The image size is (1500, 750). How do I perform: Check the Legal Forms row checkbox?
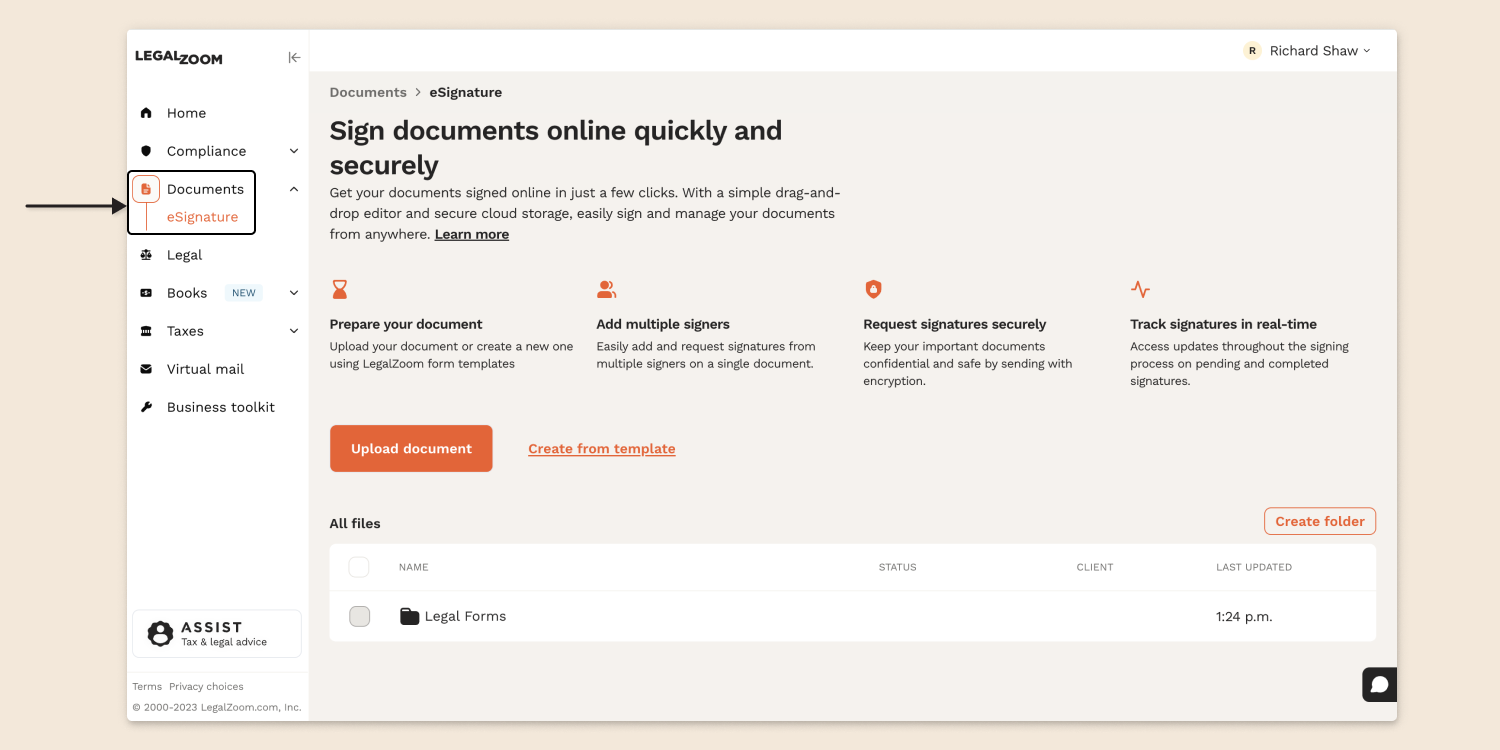pyautogui.click(x=359, y=616)
